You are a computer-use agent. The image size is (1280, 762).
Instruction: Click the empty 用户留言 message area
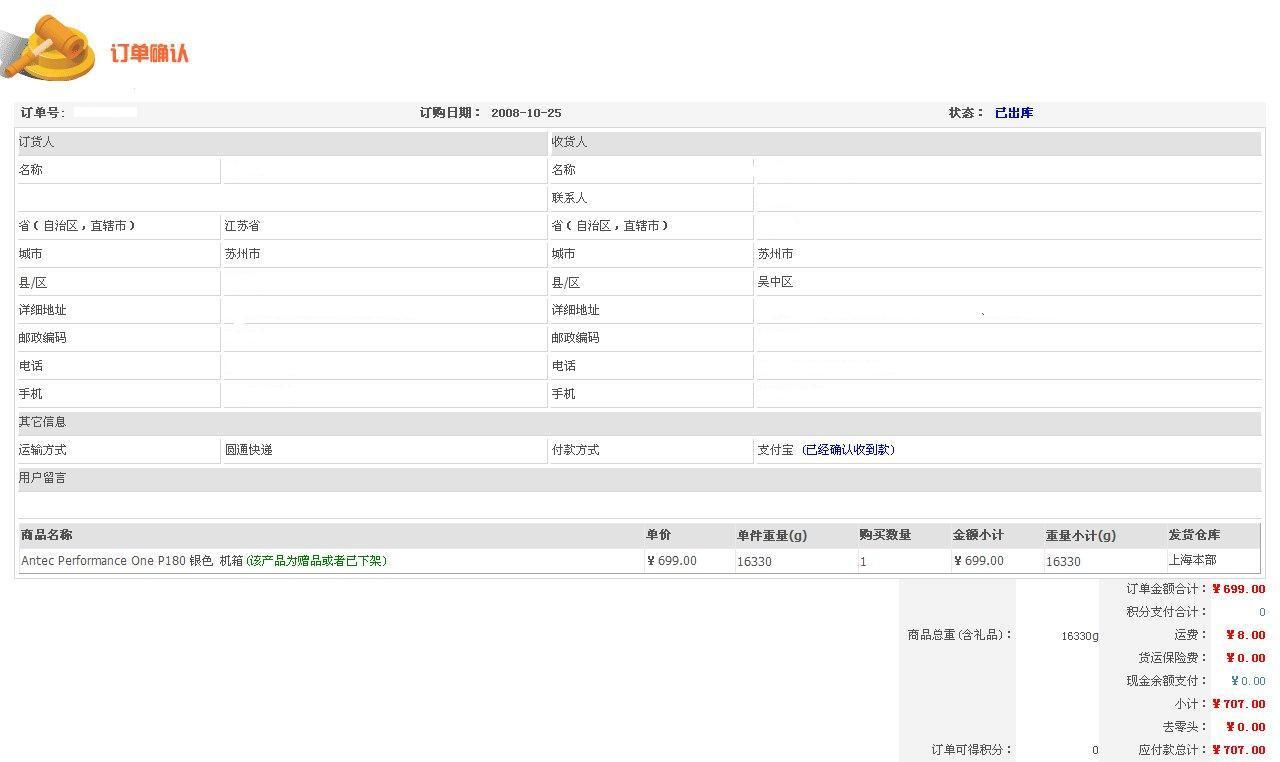(x=638, y=504)
